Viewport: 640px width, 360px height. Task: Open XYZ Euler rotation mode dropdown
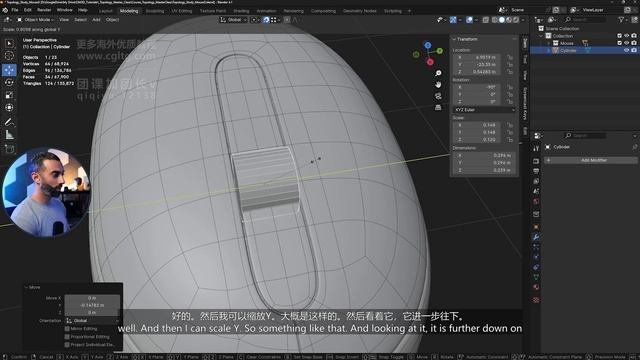pos(484,110)
